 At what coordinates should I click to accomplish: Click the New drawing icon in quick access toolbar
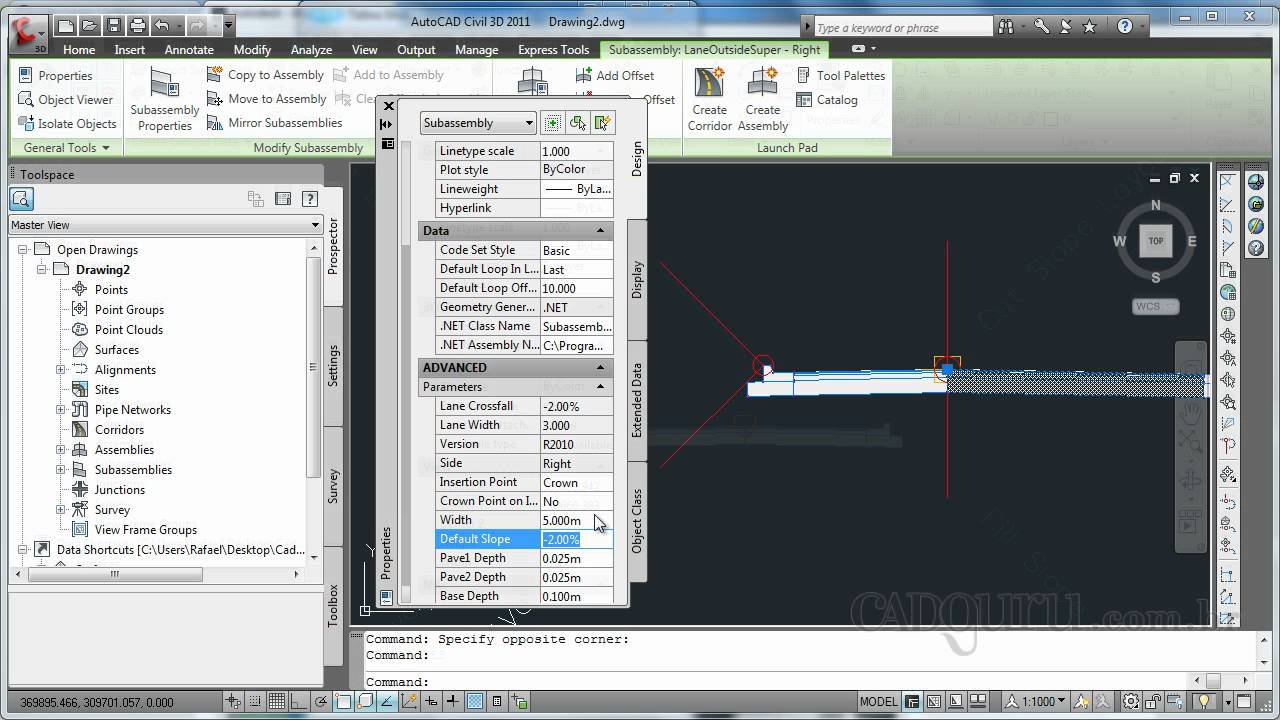coord(65,25)
